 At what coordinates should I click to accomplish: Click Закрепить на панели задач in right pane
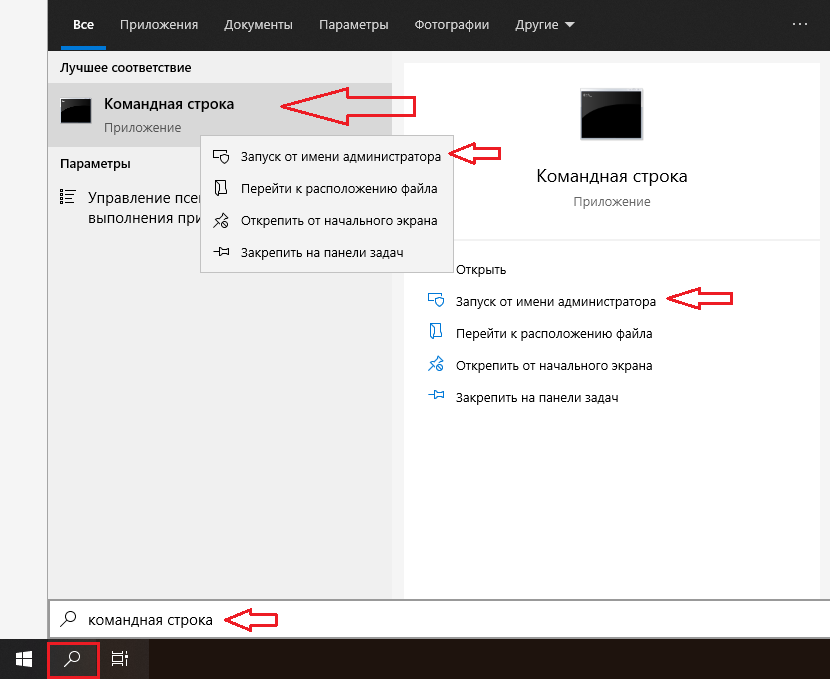point(536,397)
